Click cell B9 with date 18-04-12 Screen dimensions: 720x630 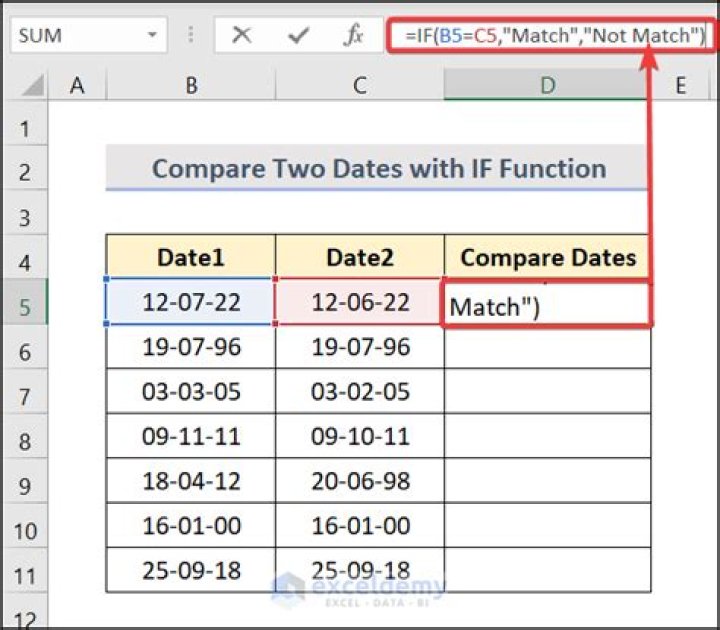click(190, 481)
